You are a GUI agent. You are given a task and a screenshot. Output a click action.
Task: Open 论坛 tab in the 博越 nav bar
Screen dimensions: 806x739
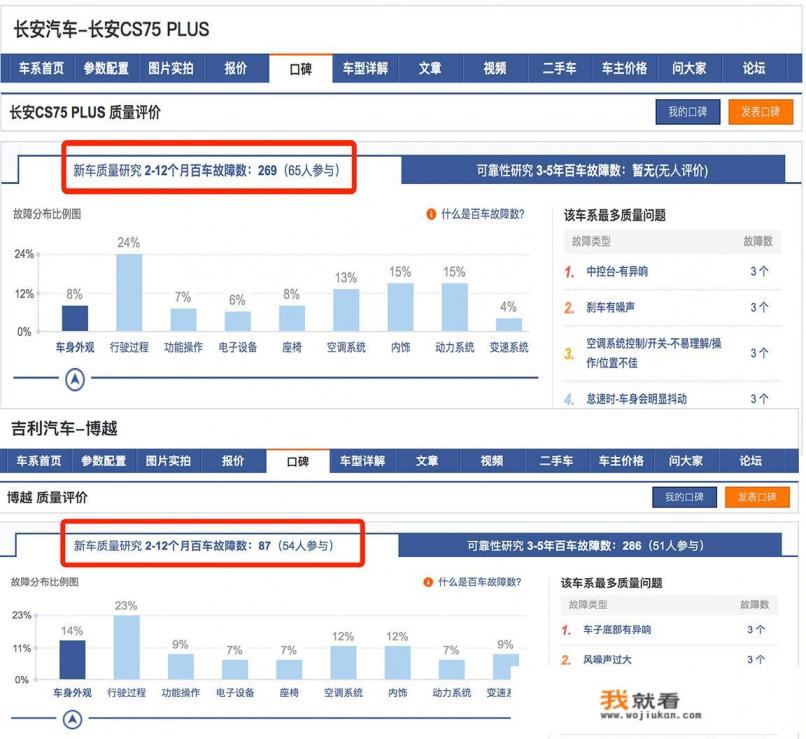(751, 461)
